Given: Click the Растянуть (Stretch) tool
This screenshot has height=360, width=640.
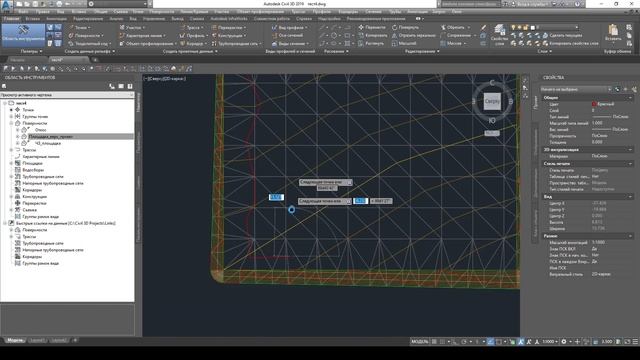Looking at the screenshot, I should pos(371,43).
